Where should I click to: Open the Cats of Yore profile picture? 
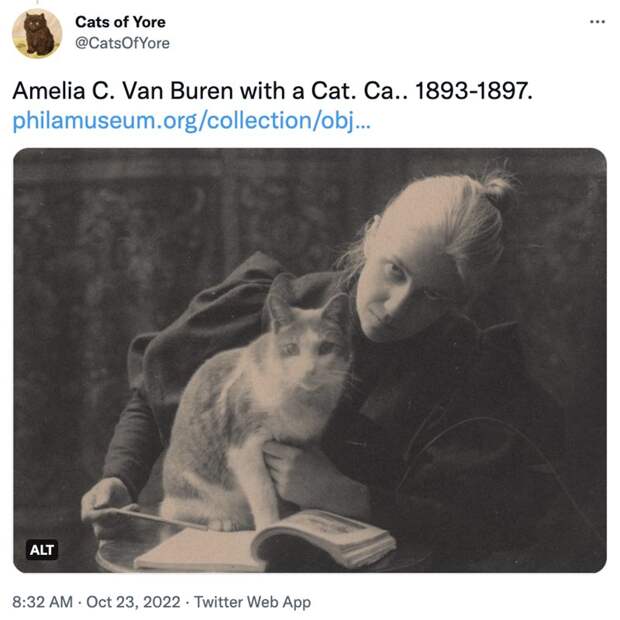click(x=37, y=34)
